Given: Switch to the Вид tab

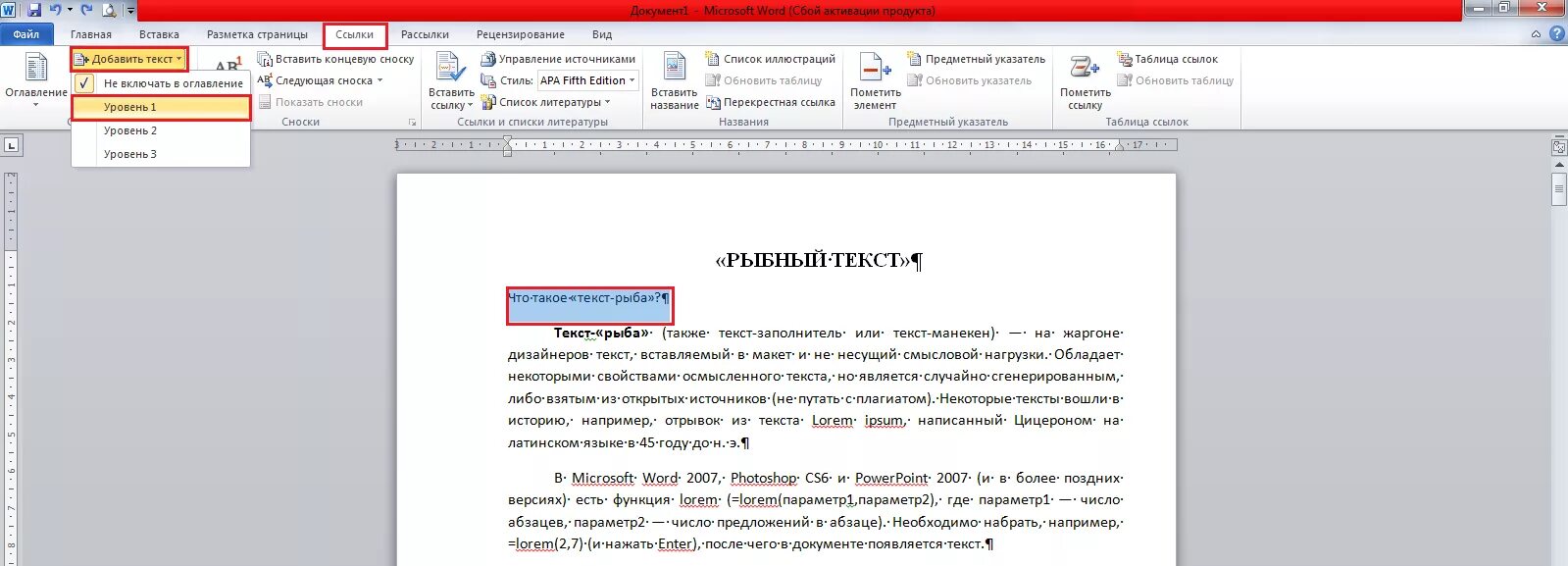Looking at the screenshot, I should (x=602, y=34).
